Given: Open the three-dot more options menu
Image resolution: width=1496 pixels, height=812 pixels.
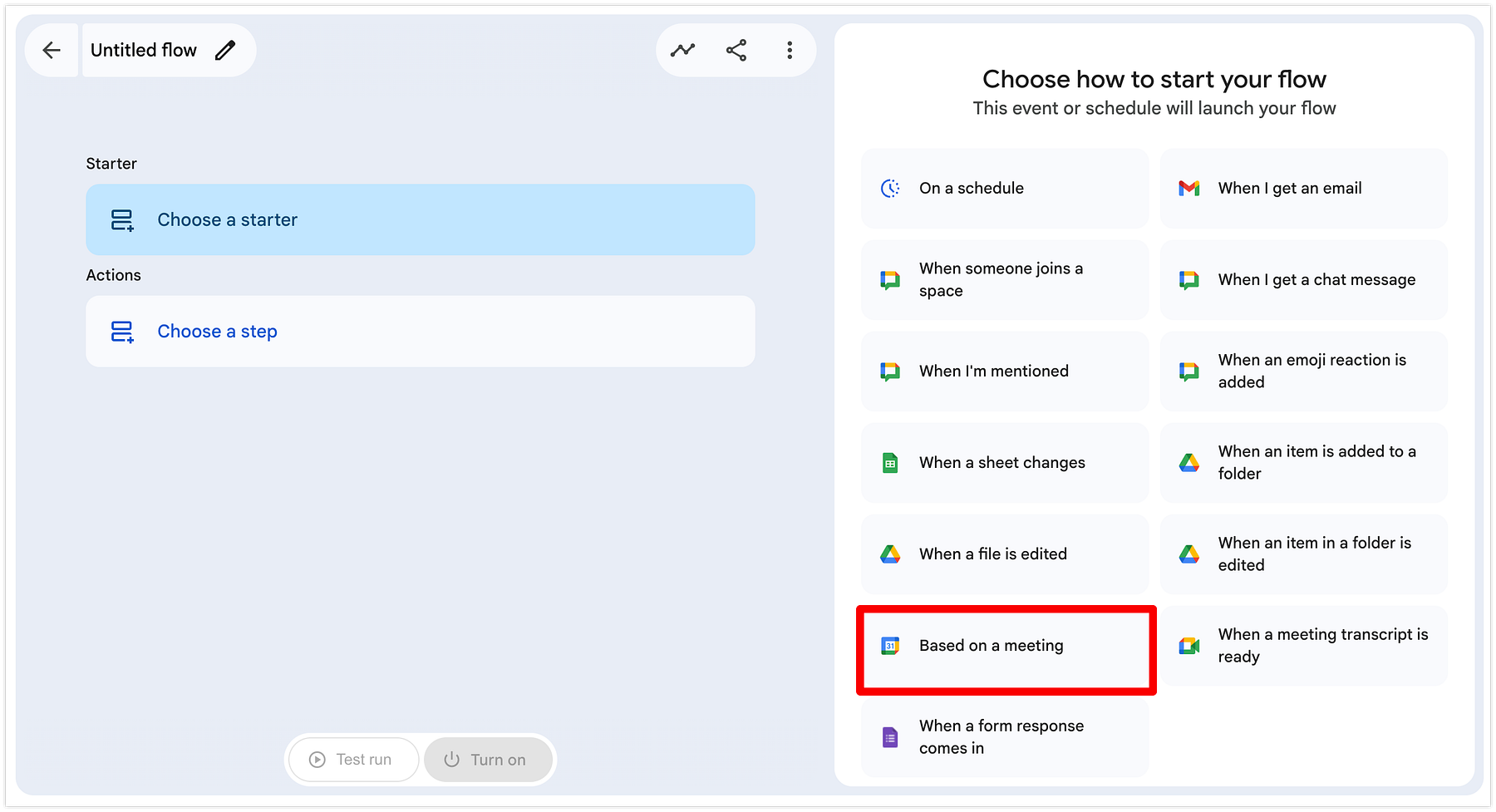Looking at the screenshot, I should coord(790,51).
